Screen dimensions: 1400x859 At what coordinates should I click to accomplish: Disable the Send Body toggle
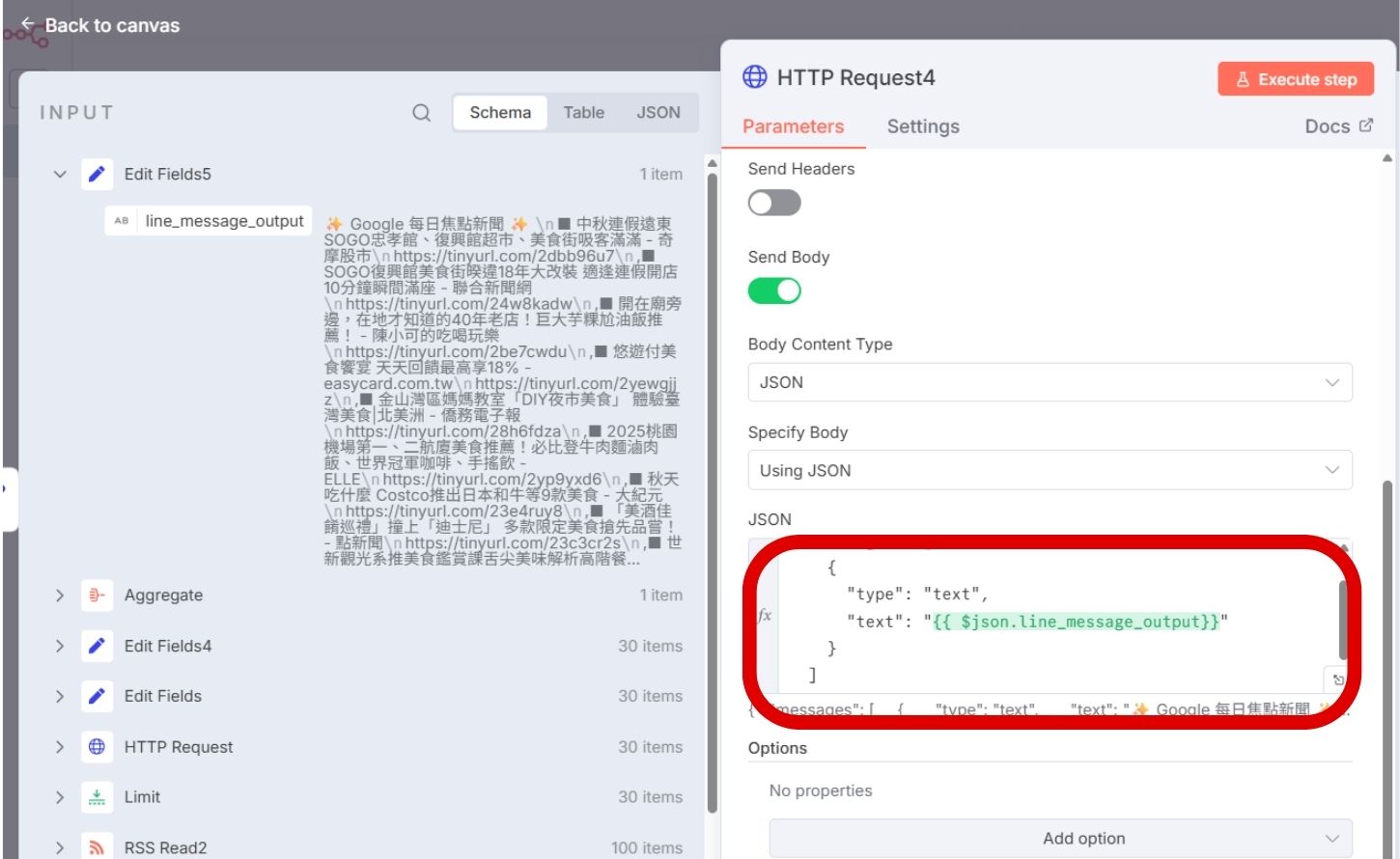click(774, 291)
